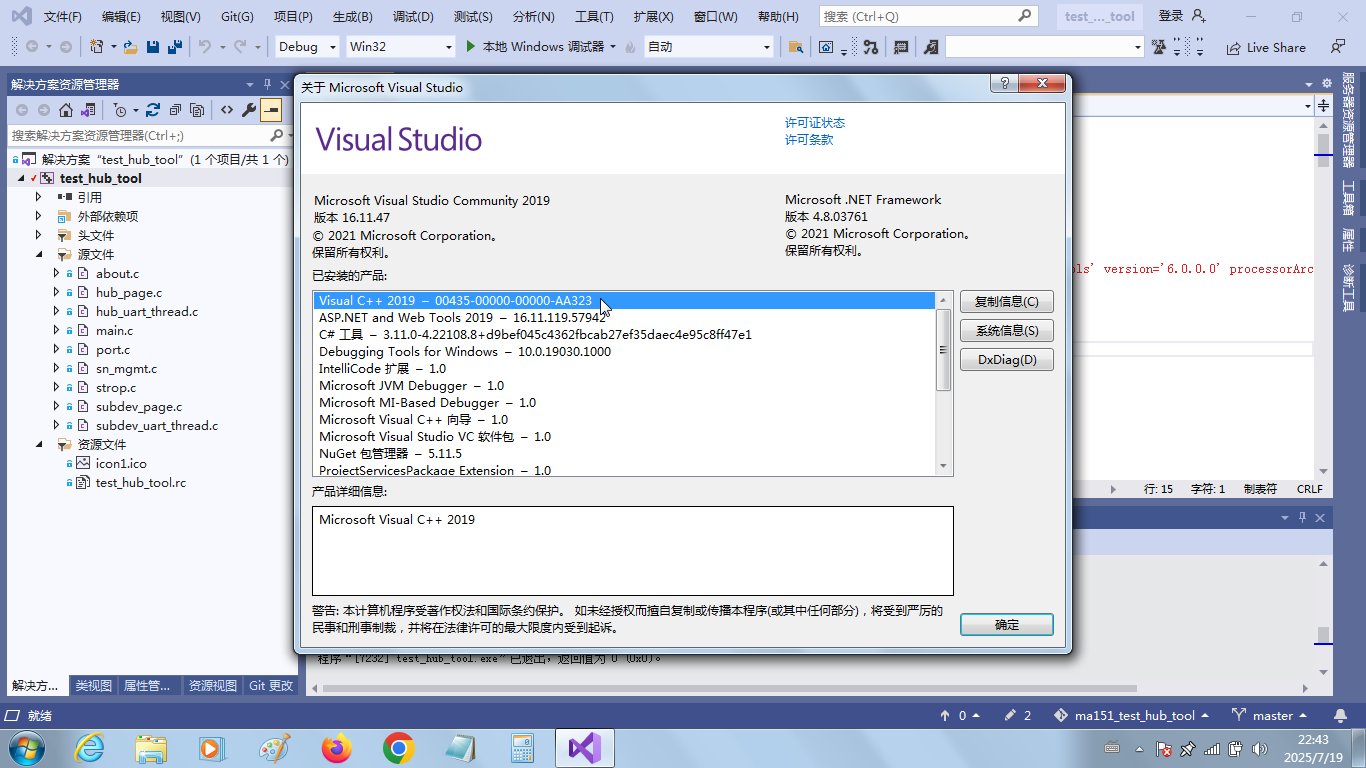Click the Solution Explorer search field
Screen dimensions: 1366x768
pyautogui.click(x=140, y=135)
